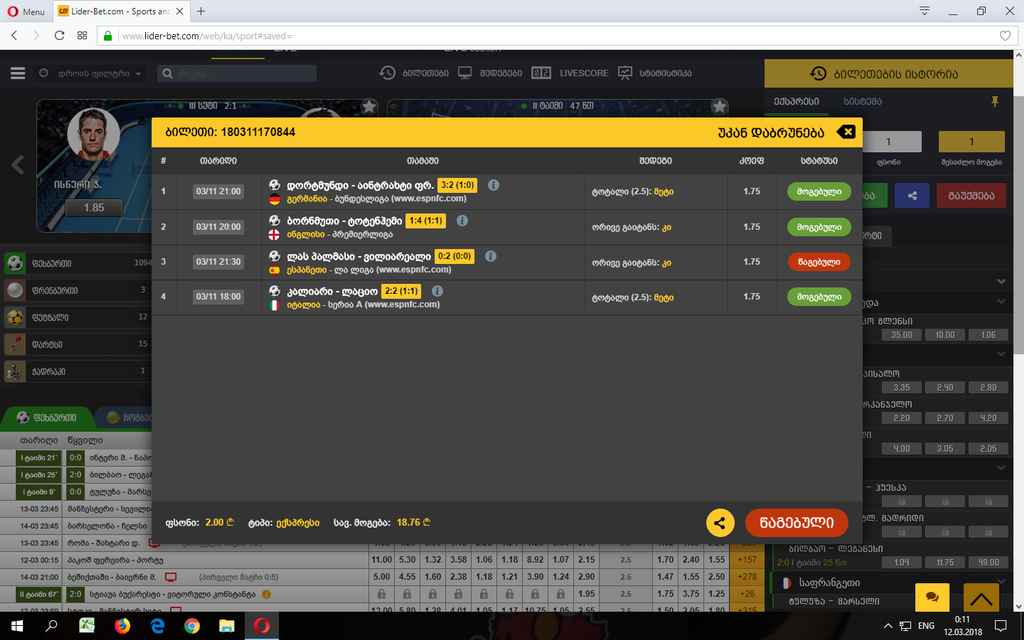Screen dimensions: 1024x640
Task: Click the 1.85 odds on tennis card
Action: pyautogui.click(x=94, y=208)
